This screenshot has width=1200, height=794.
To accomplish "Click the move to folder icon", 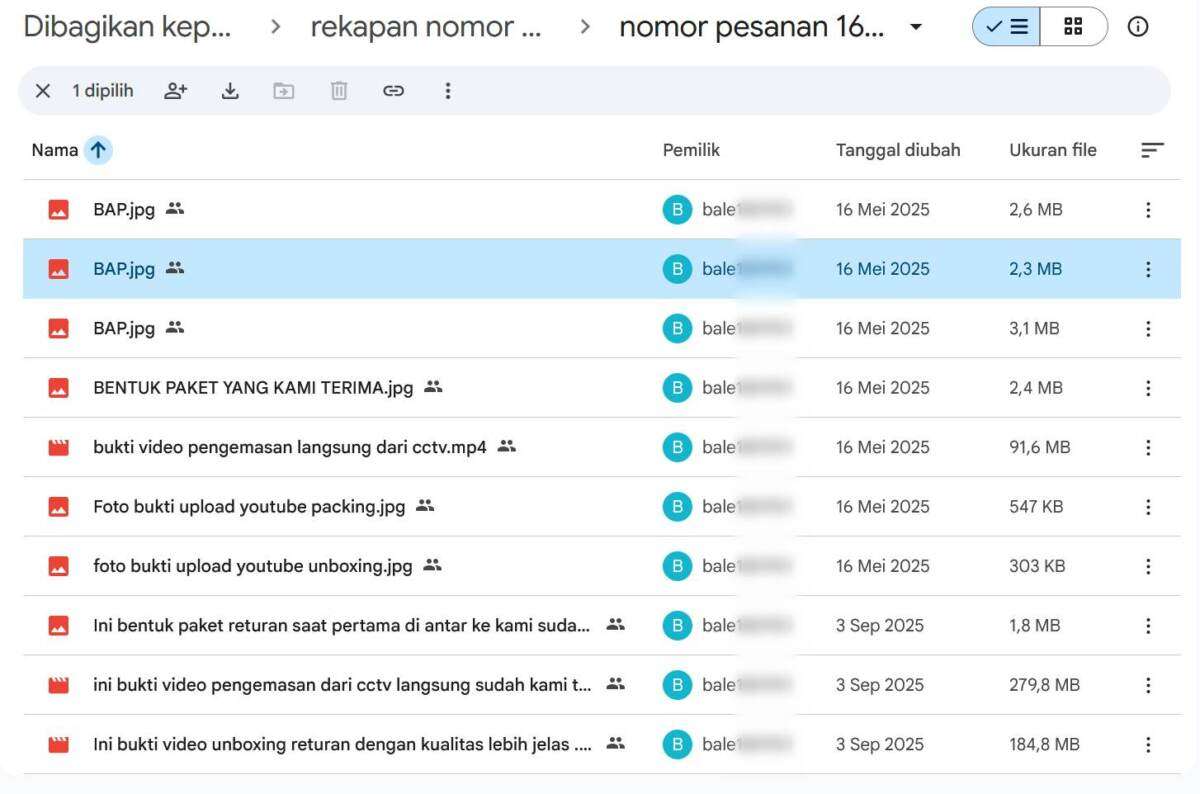I will [x=284, y=91].
